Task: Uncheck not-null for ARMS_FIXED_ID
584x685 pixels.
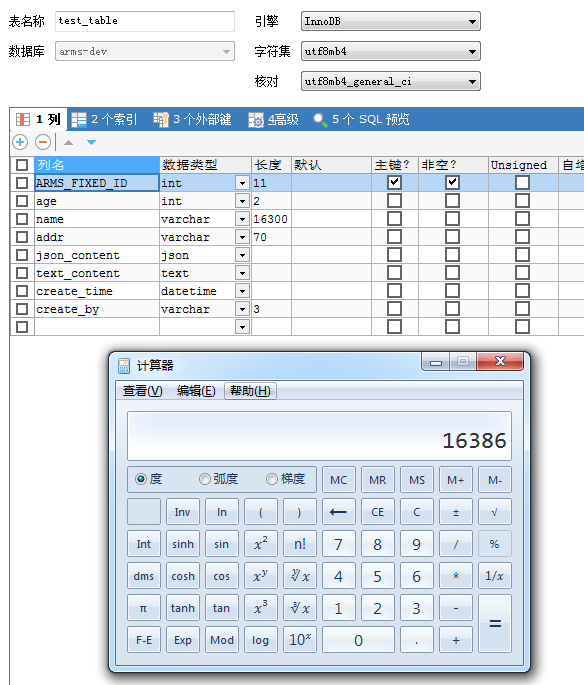Action: click(453, 182)
